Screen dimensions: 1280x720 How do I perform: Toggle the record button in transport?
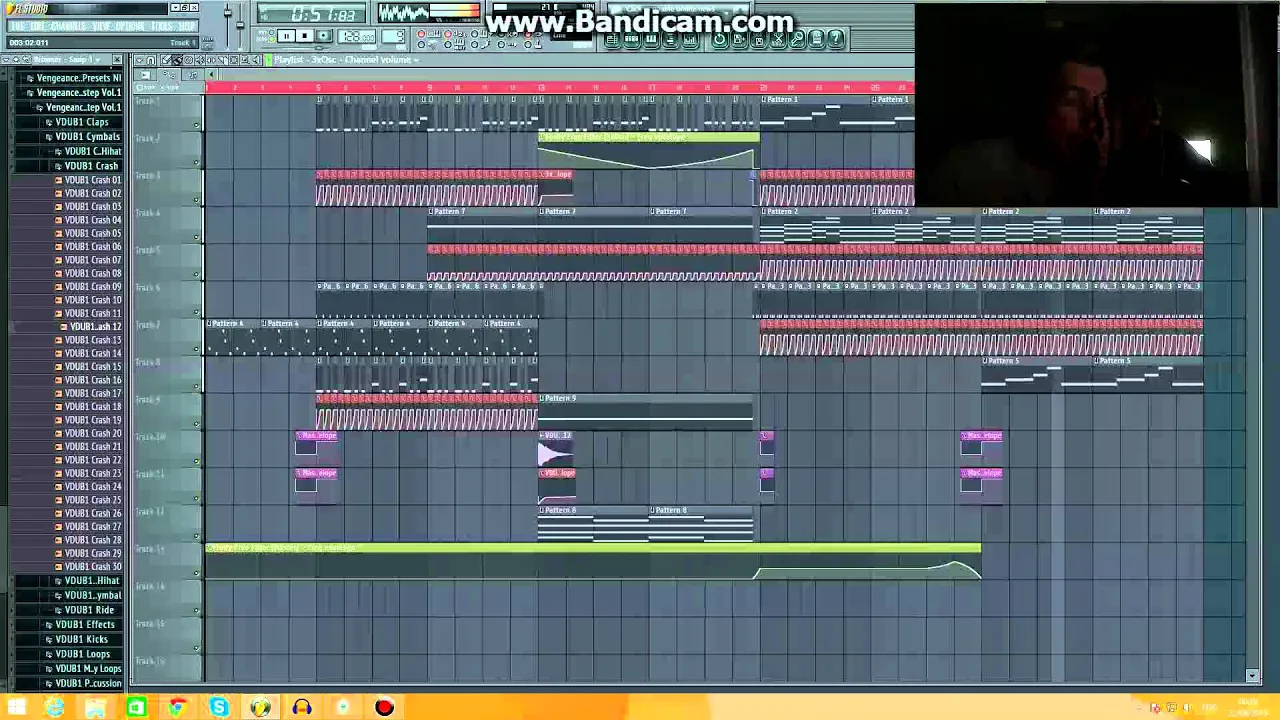323,36
